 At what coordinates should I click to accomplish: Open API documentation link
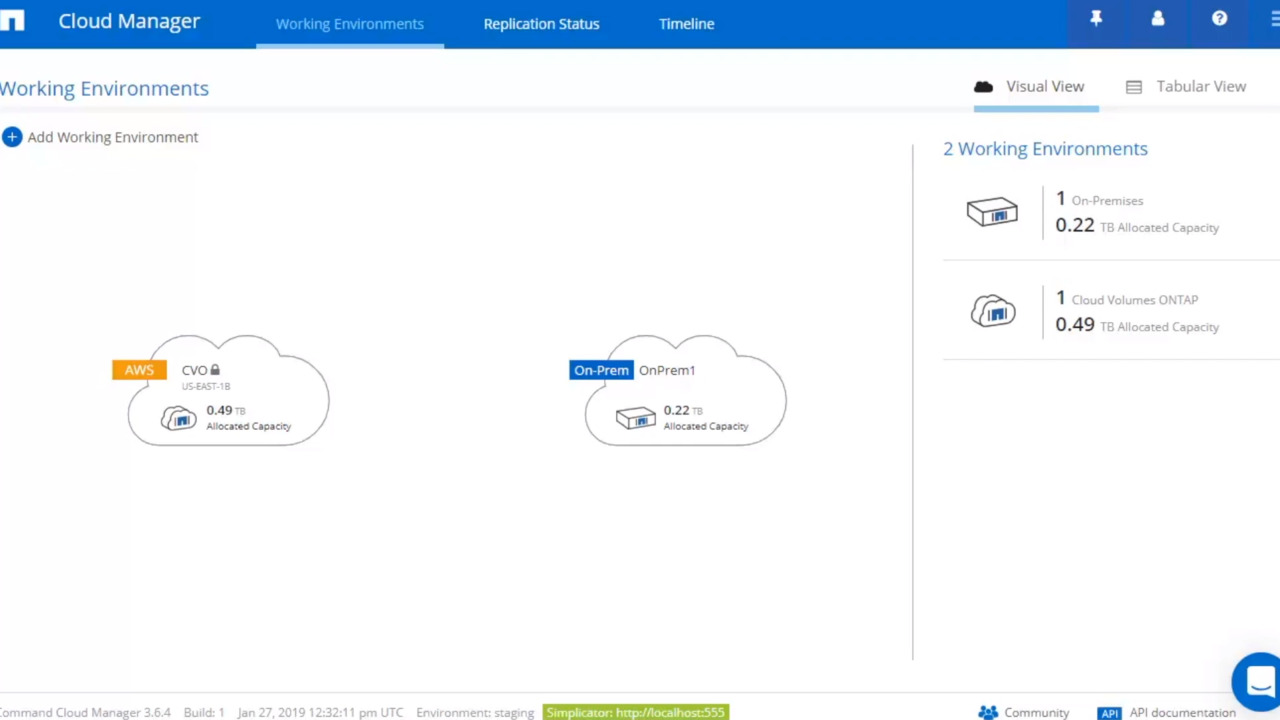pos(1170,712)
